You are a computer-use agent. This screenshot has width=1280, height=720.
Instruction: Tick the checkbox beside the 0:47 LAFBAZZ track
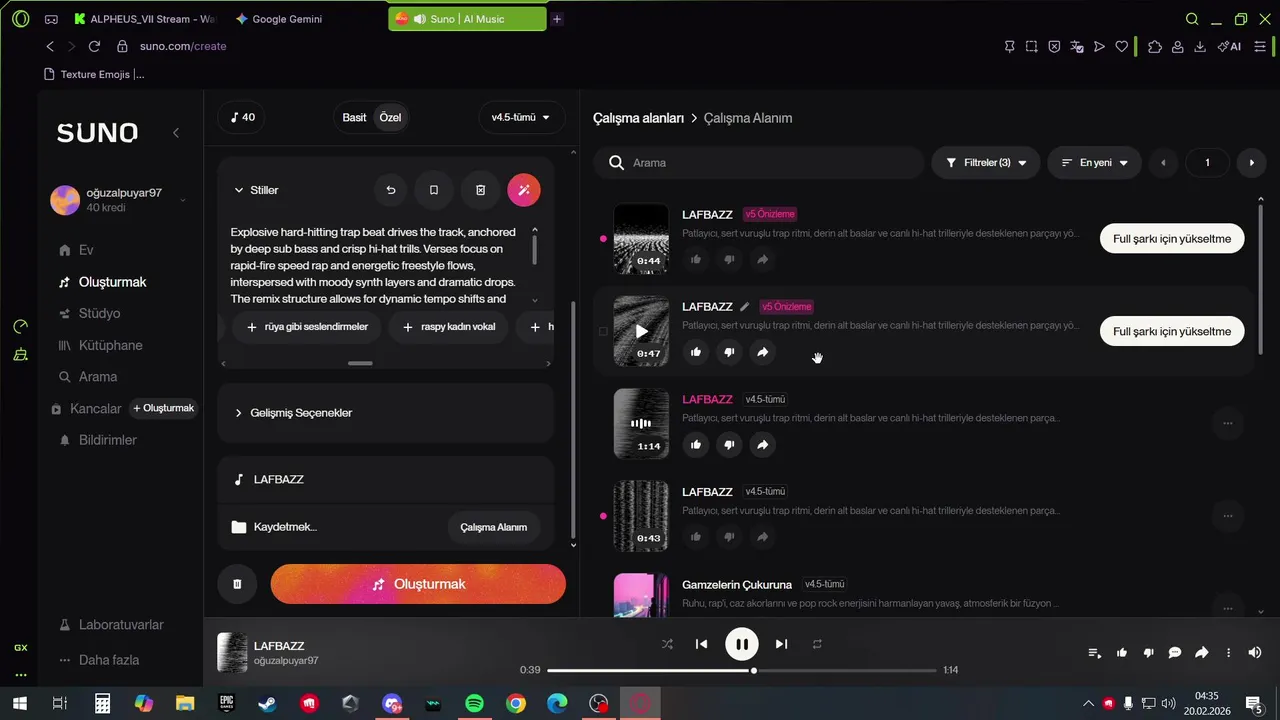pyautogui.click(x=603, y=331)
